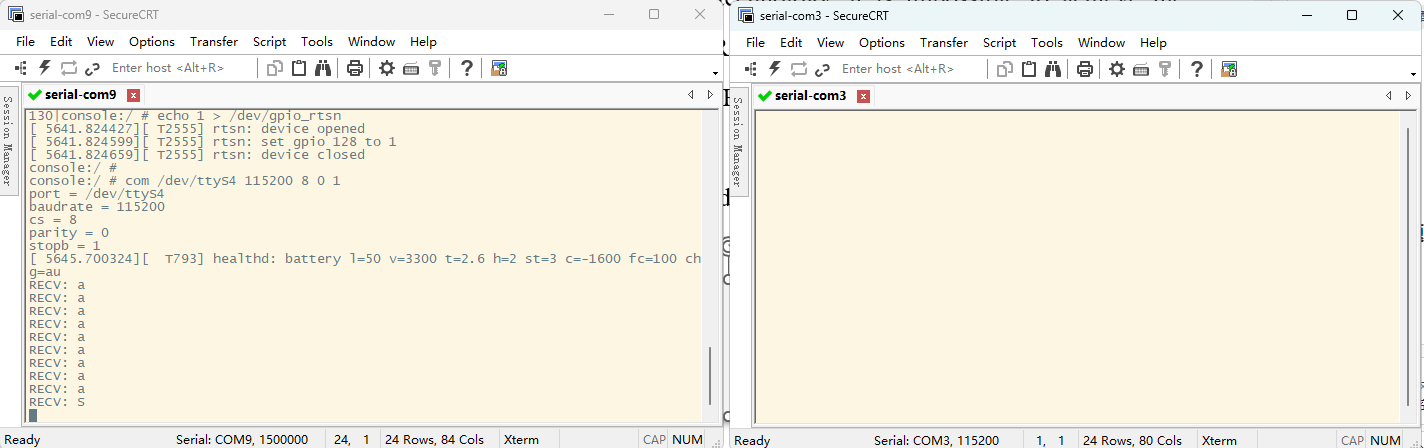Open Tools menu in serial-com9 window
The width and height of the screenshot is (1424, 448).
pyautogui.click(x=317, y=42)
